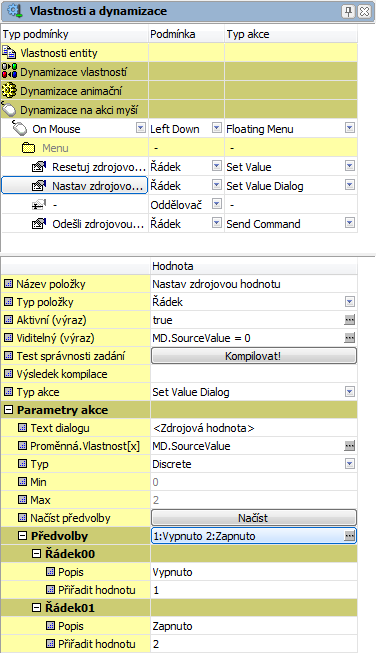Click the On Mouse row mouse icon

19,128
